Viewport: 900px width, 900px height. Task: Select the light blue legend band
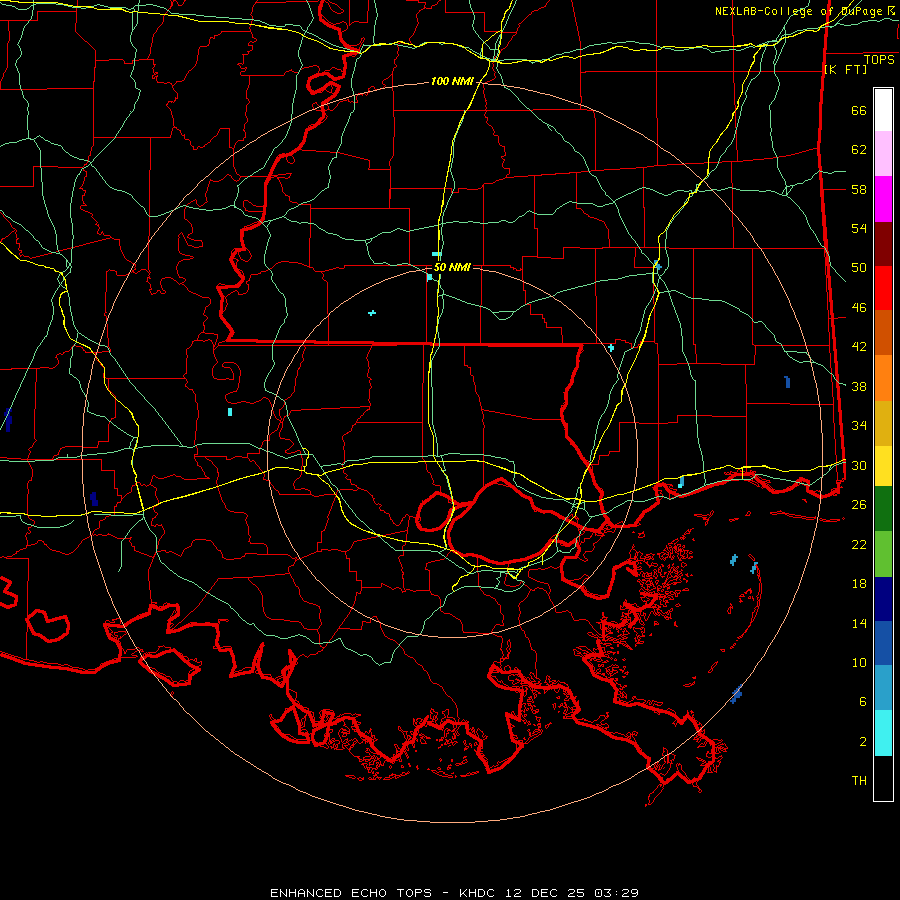tap(883, 688)
